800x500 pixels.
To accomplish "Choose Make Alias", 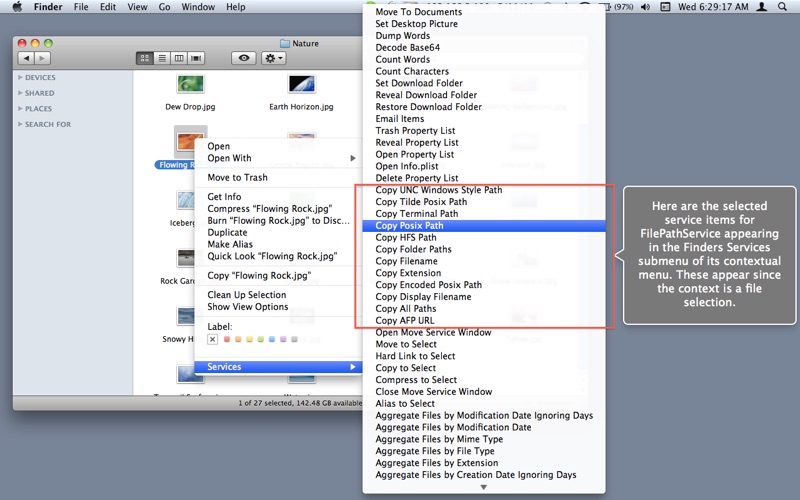I will coord(278,244).
